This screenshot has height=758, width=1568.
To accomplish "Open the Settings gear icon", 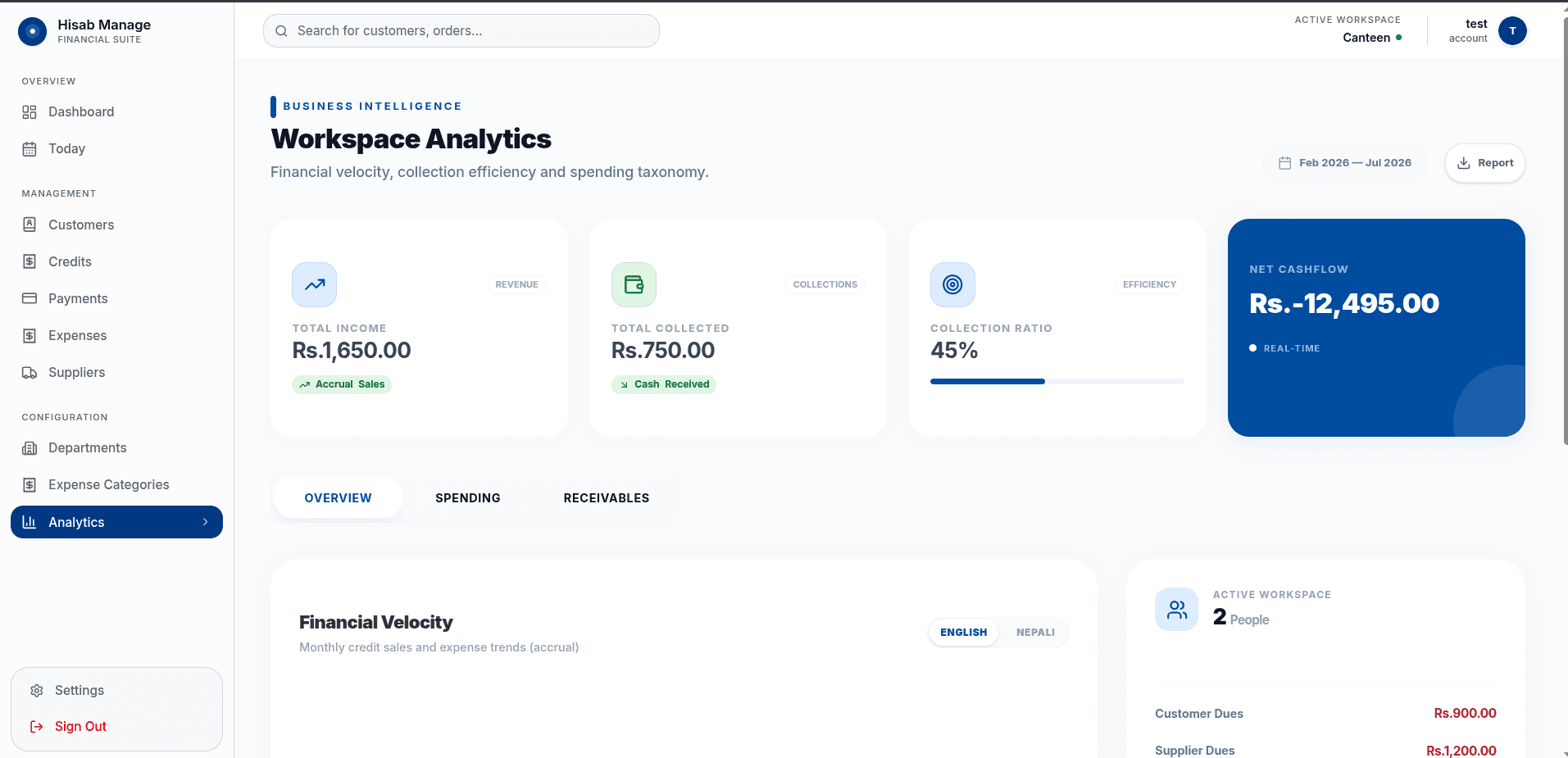I will click(37, 691).
